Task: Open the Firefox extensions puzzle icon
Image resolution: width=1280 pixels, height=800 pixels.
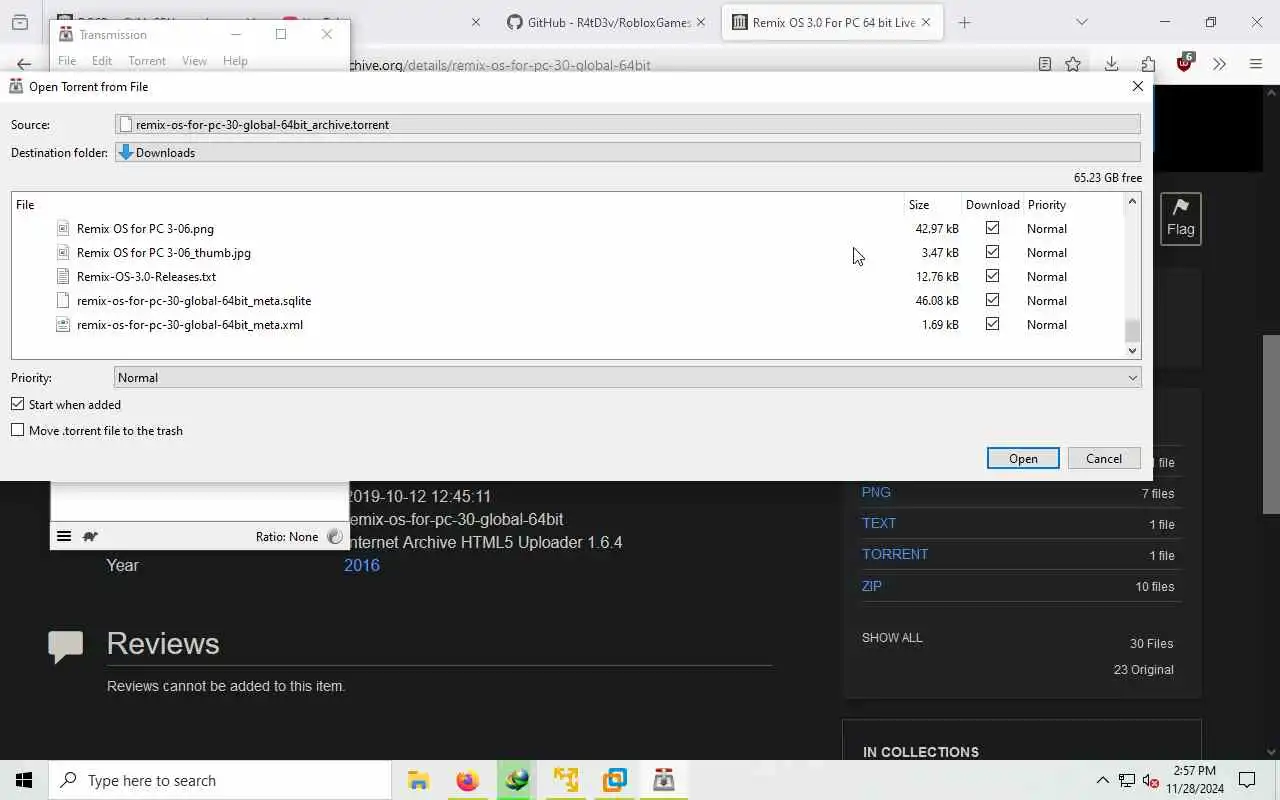Action: coord(1148,64)
